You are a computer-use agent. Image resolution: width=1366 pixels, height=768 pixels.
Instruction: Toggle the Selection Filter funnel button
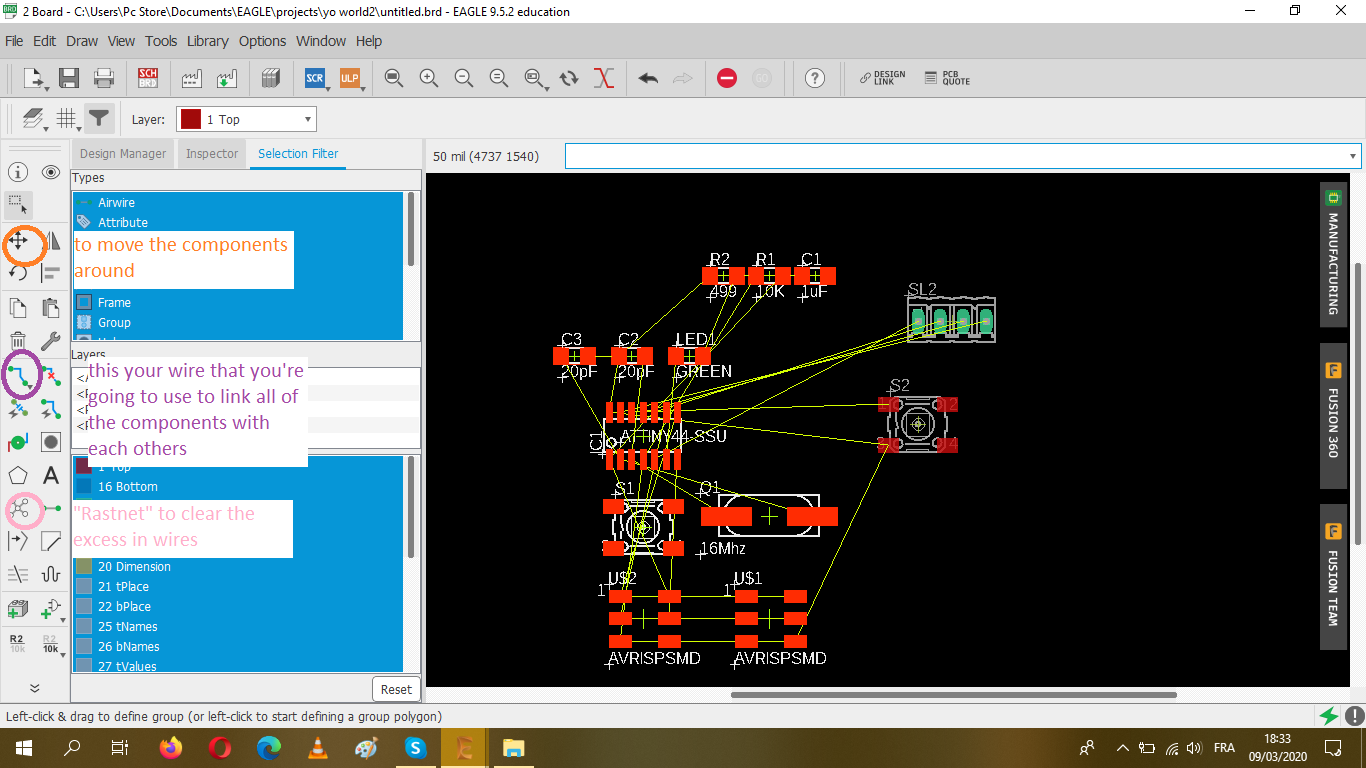99,119
